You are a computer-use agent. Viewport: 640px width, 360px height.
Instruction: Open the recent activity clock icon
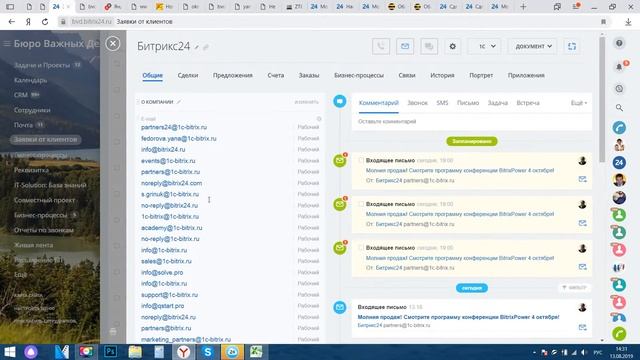click(619, 89)
